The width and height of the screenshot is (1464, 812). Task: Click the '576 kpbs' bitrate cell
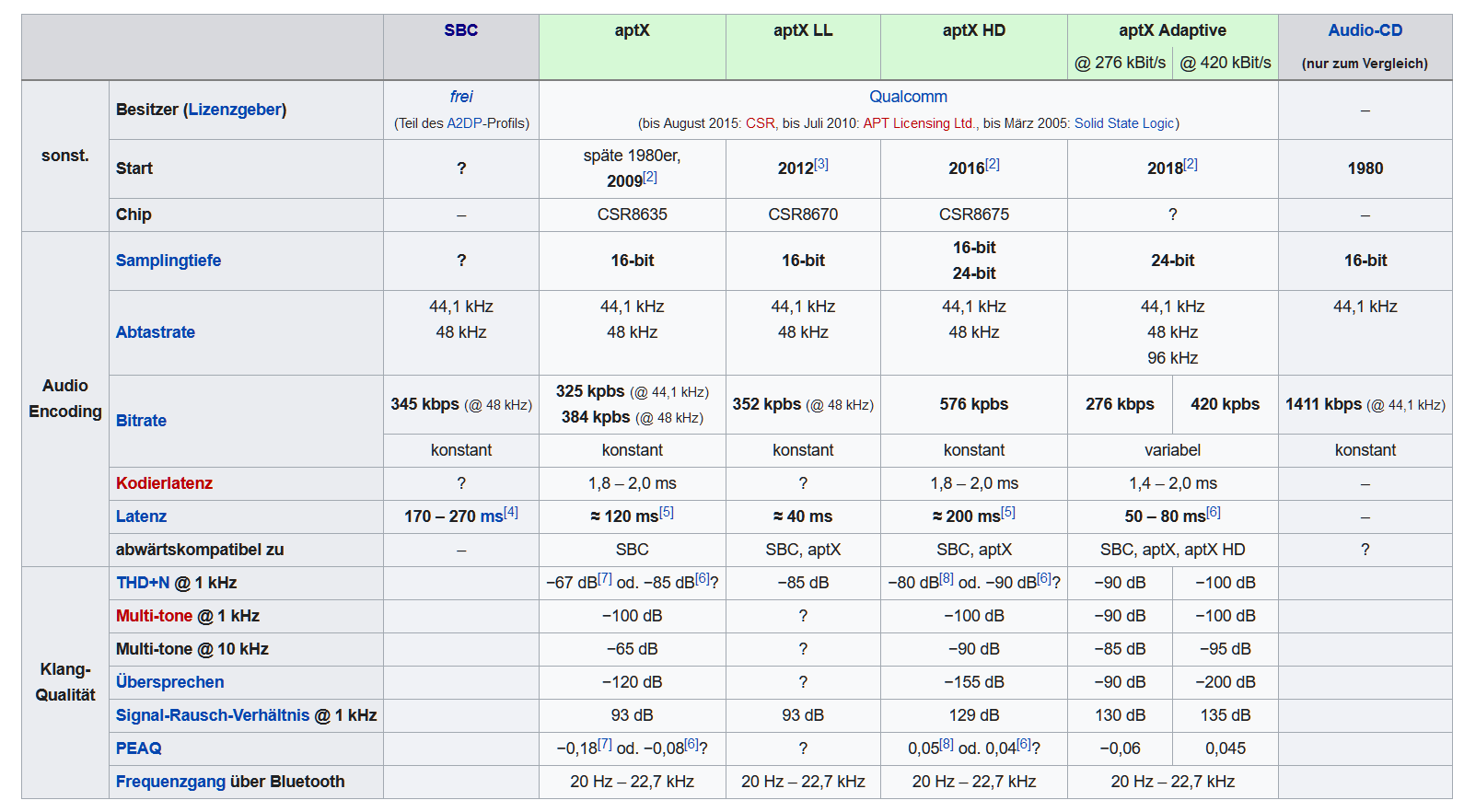tap(974, 404)
